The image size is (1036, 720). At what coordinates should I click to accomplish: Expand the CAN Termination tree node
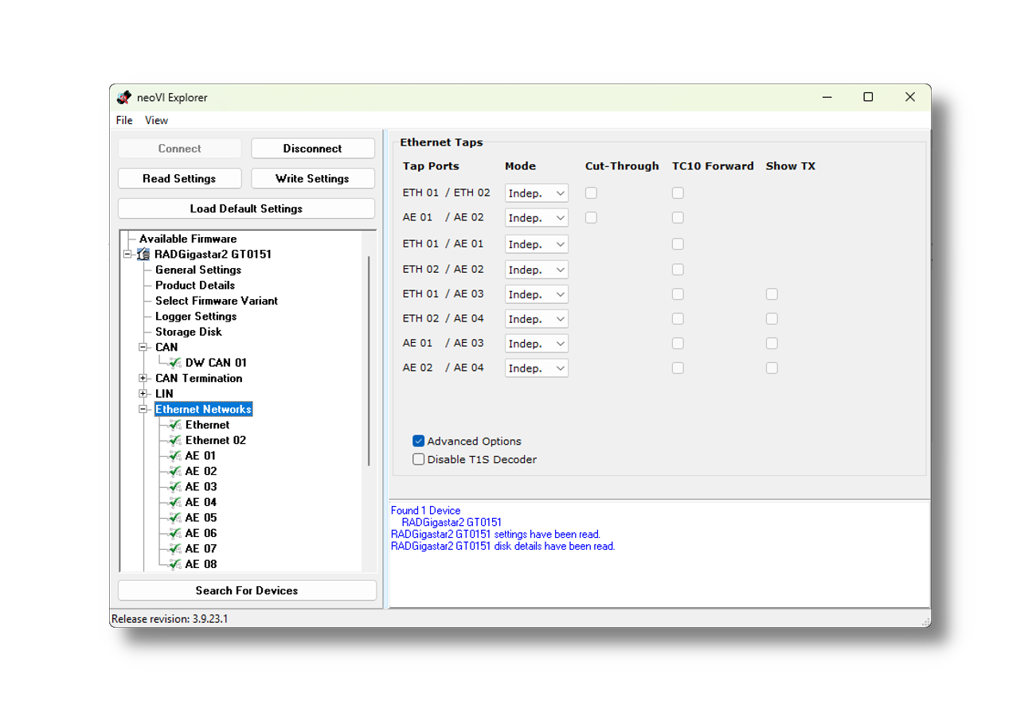coord(142,378)
